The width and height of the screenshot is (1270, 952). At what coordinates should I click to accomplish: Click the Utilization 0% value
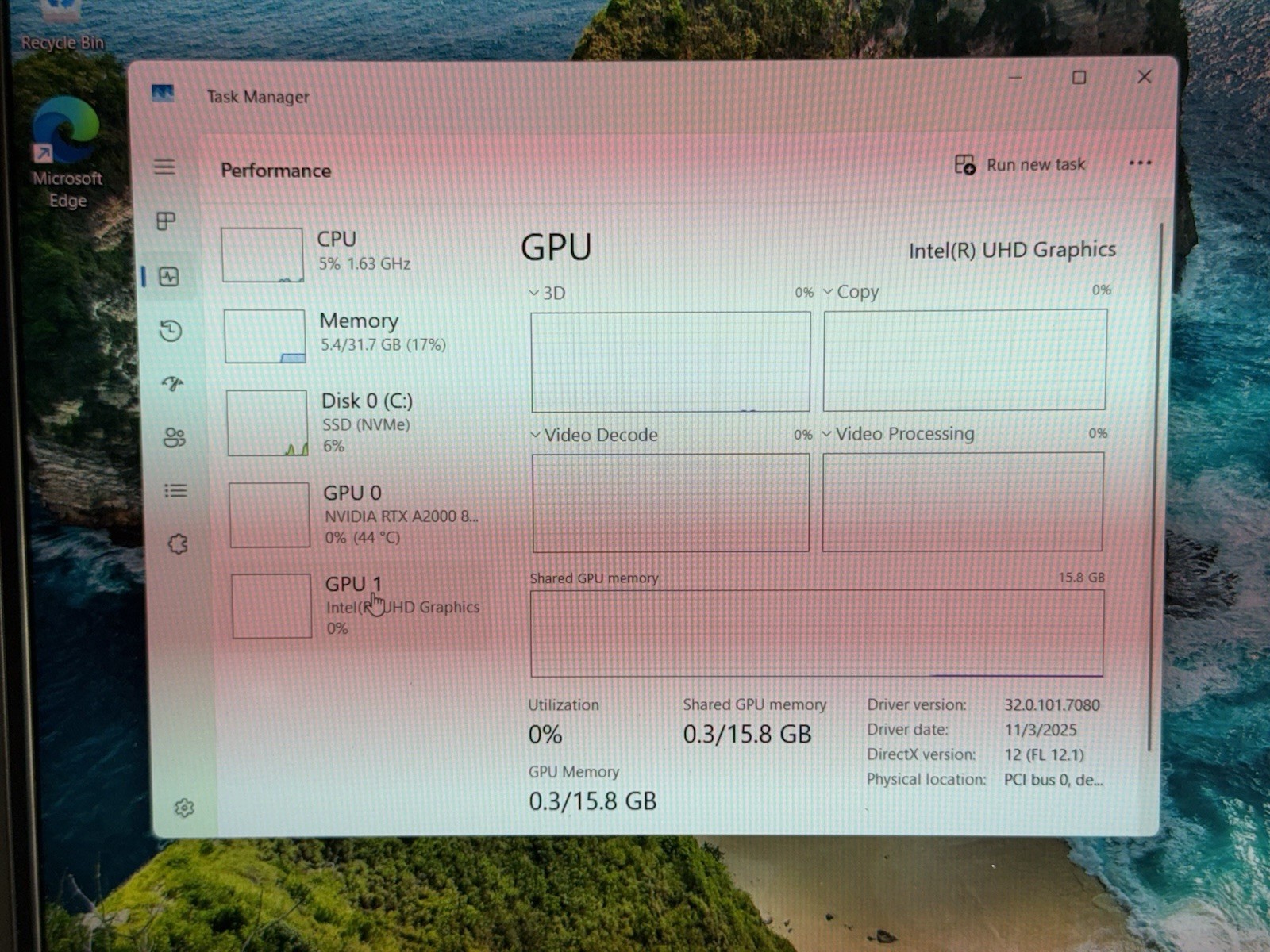click(545, 735)
